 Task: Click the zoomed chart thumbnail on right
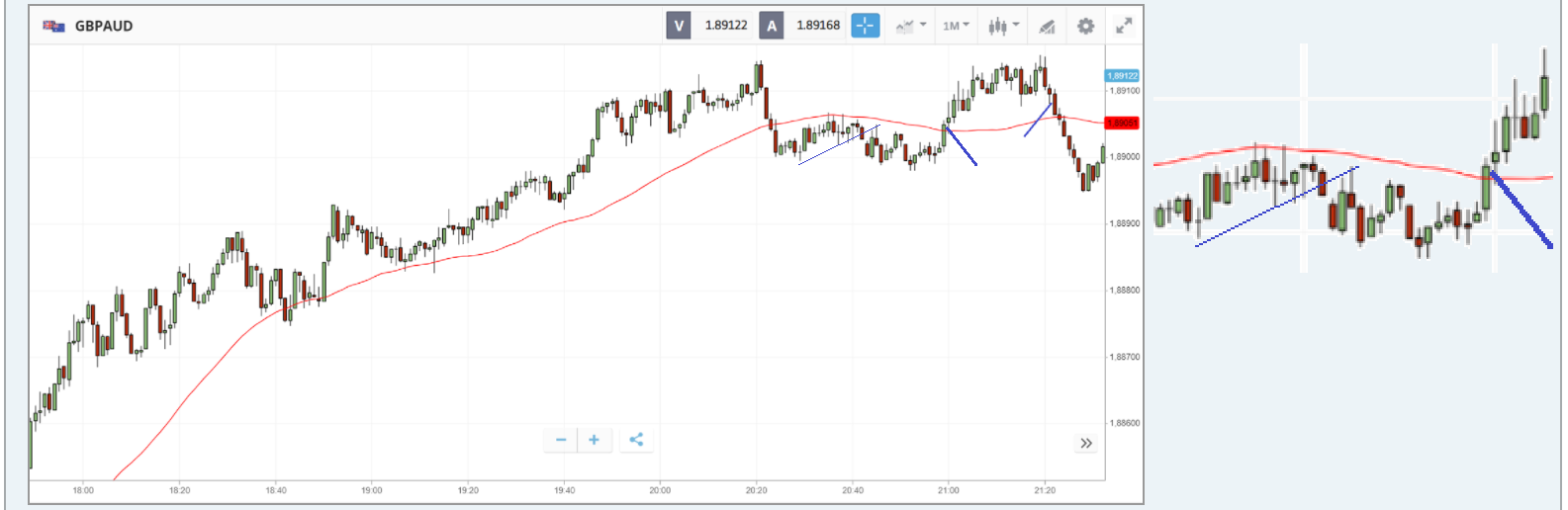point(1352,158)
